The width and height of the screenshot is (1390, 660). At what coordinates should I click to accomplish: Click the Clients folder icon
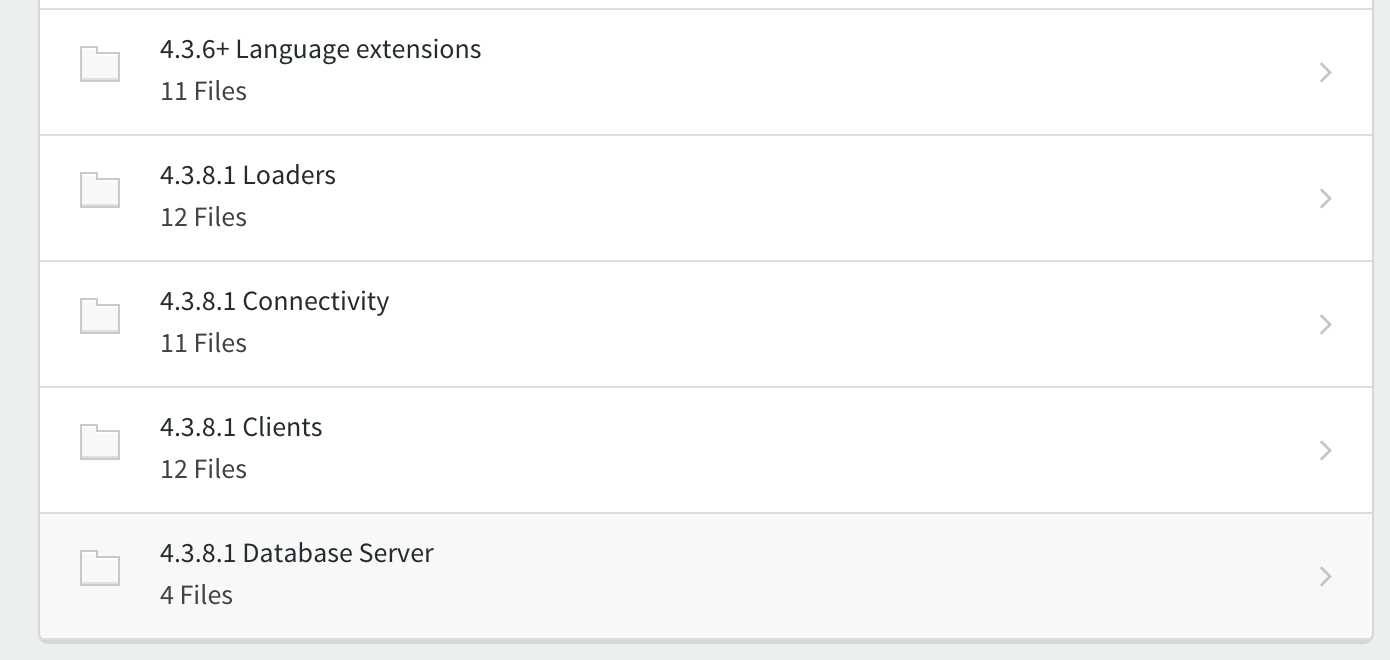100,443
